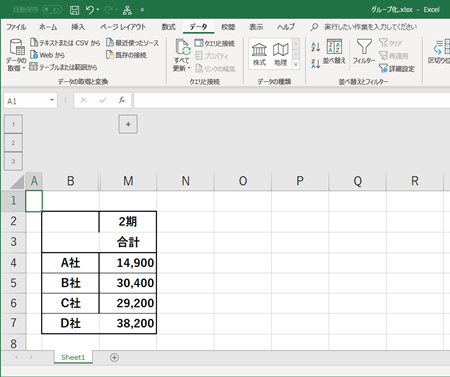The height and width of the screenshot is (377, 450).
Task: Add a new sheet with plus icon
Action: click(x=114, y=358)
